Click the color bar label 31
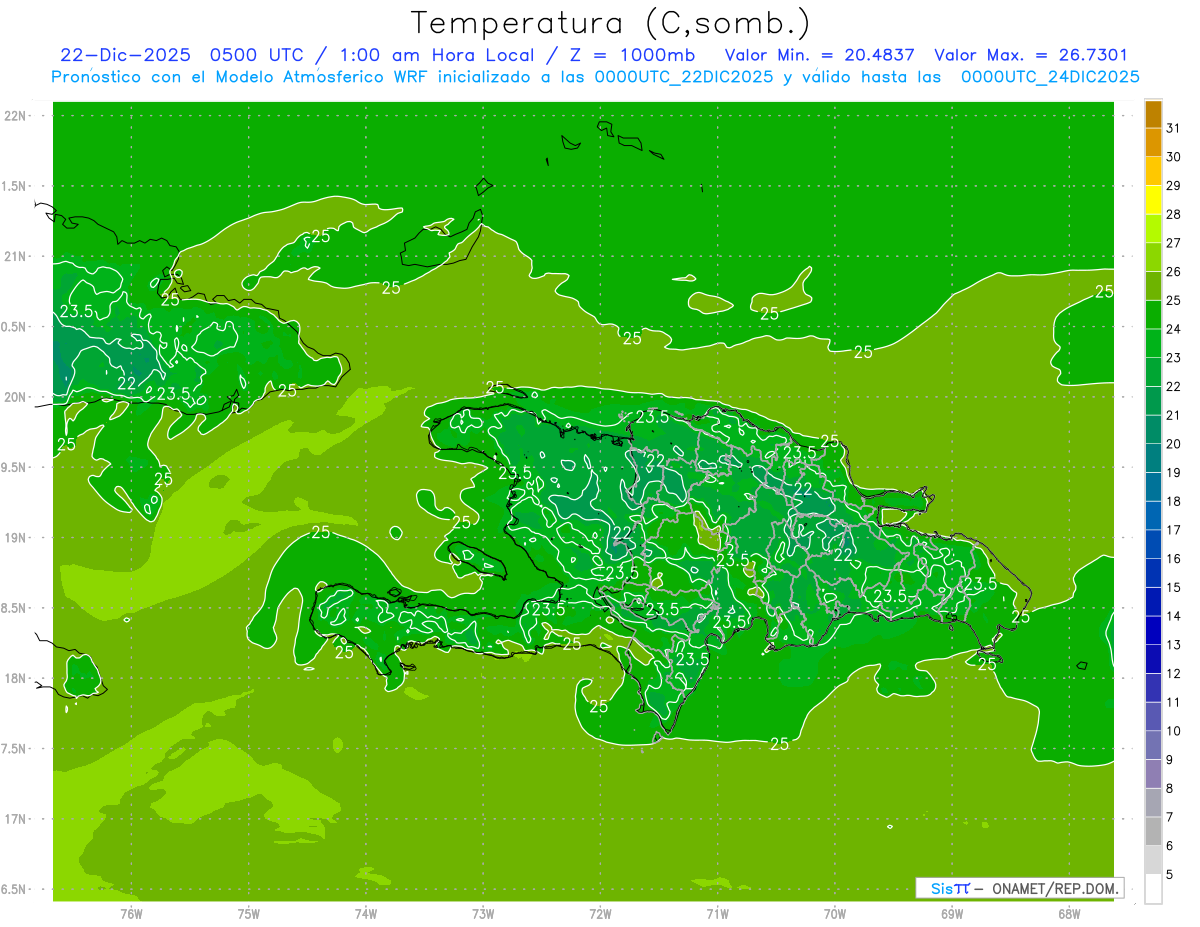This screenshot has width=1200, height=927. 1173,128
